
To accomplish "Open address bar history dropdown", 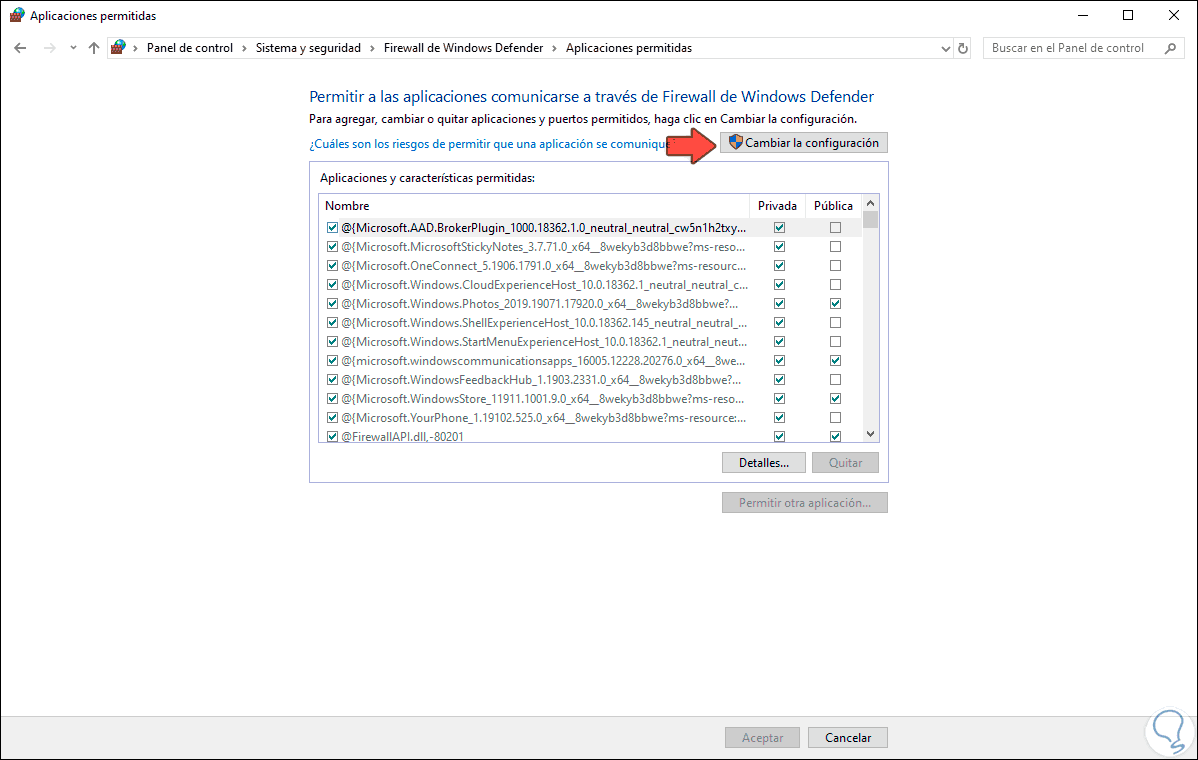I will click(946, 48).
